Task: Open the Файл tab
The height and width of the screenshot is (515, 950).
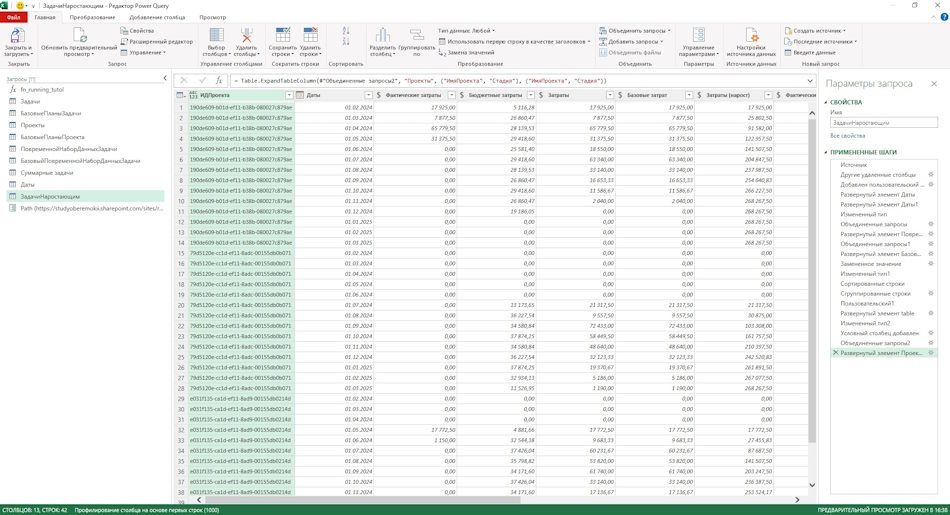Action: click(x=13, y=18)
